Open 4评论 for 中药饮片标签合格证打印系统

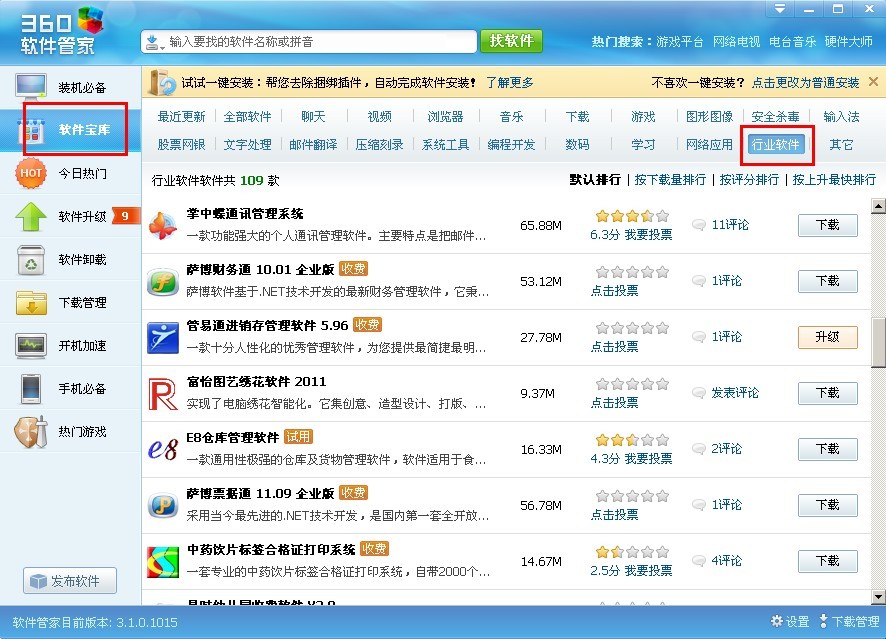click(727, 560)
